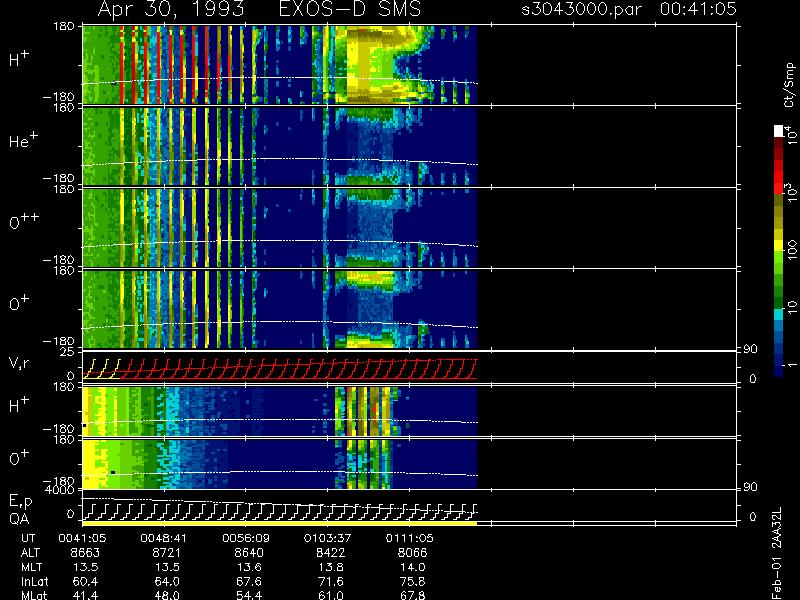
Task: Select the UT value "0056:09"
Action: click(245, 538)
